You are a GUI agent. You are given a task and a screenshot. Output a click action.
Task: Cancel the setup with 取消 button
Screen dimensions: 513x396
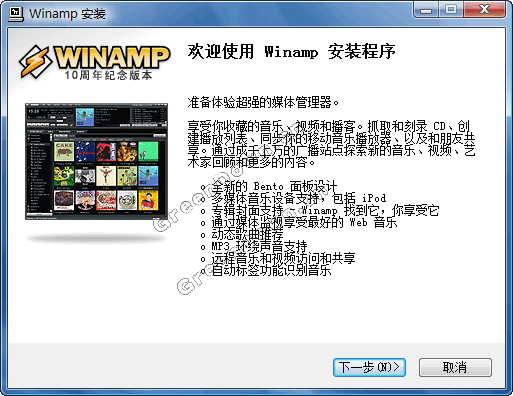click(455, 367)
